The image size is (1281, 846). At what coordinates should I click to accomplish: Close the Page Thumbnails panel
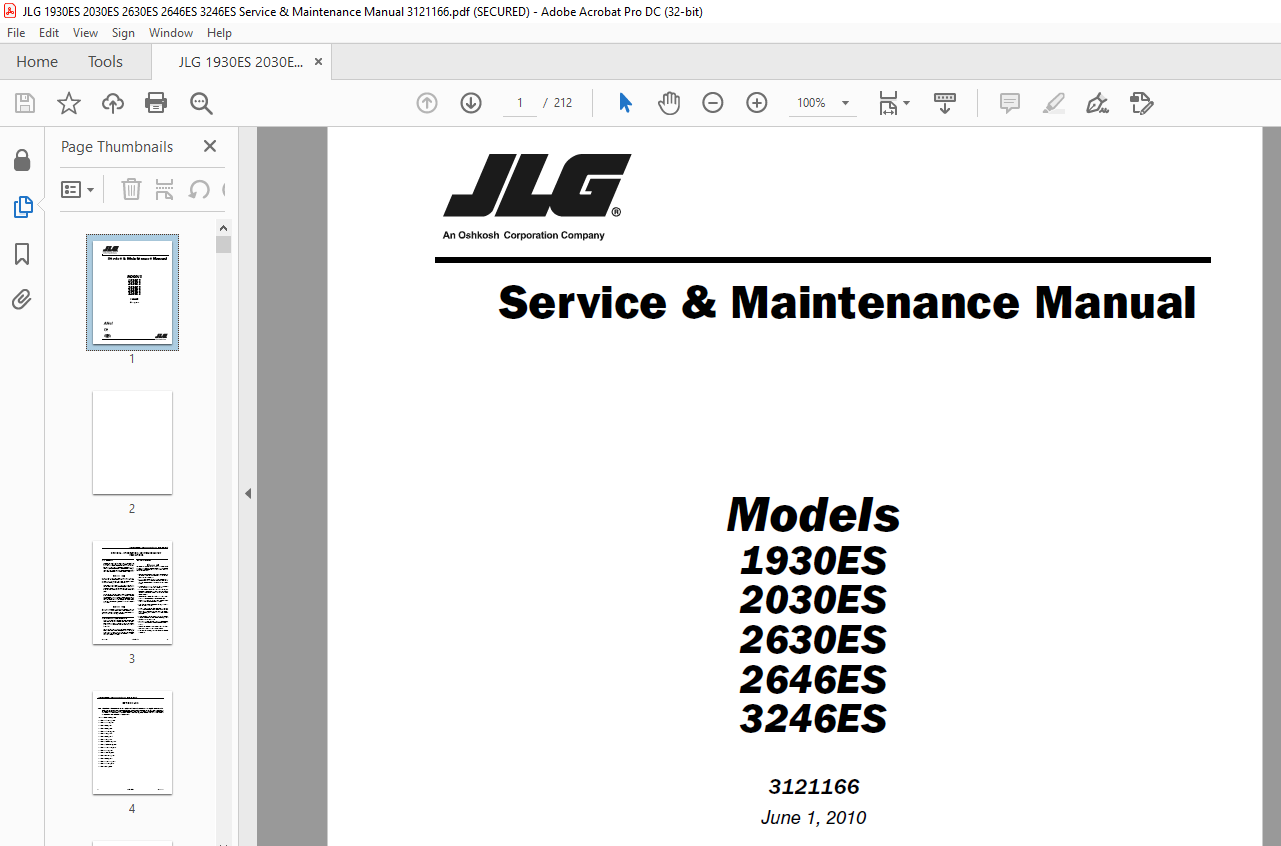pos(210,146)
